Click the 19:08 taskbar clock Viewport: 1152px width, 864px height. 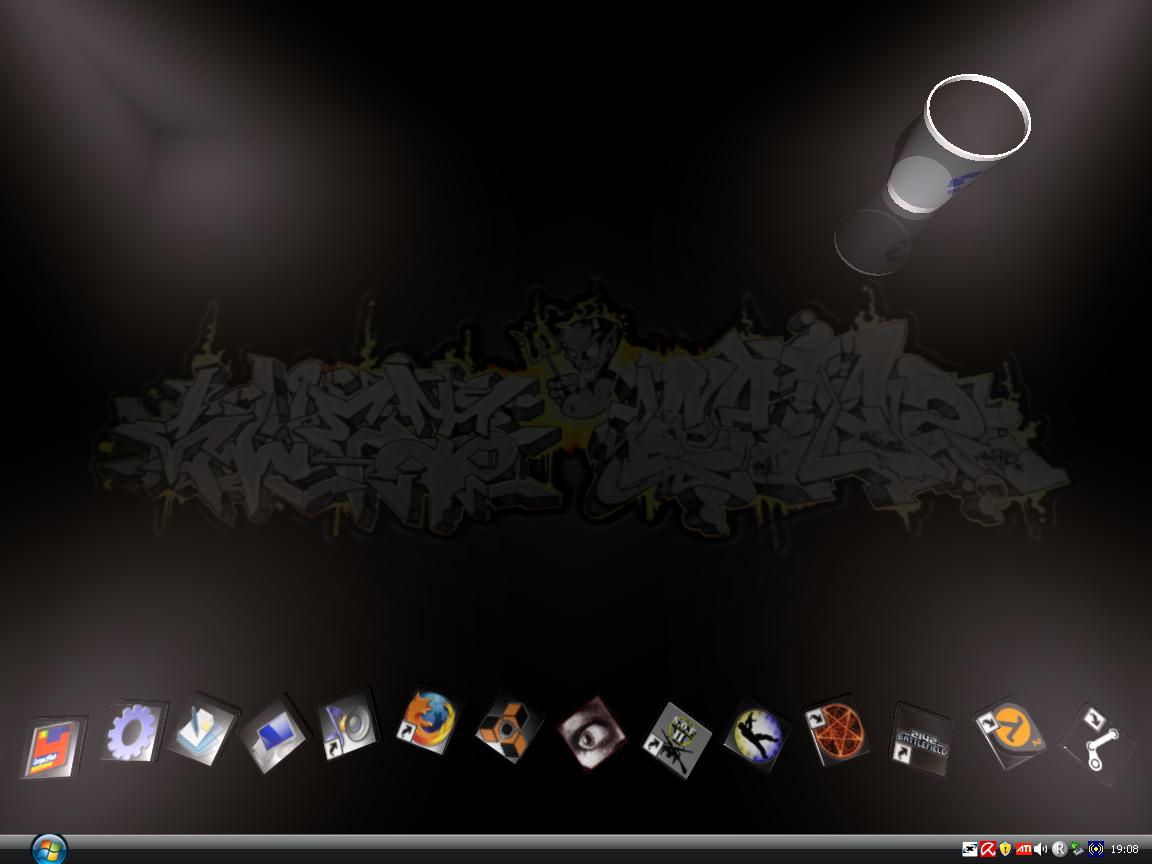1124,849
